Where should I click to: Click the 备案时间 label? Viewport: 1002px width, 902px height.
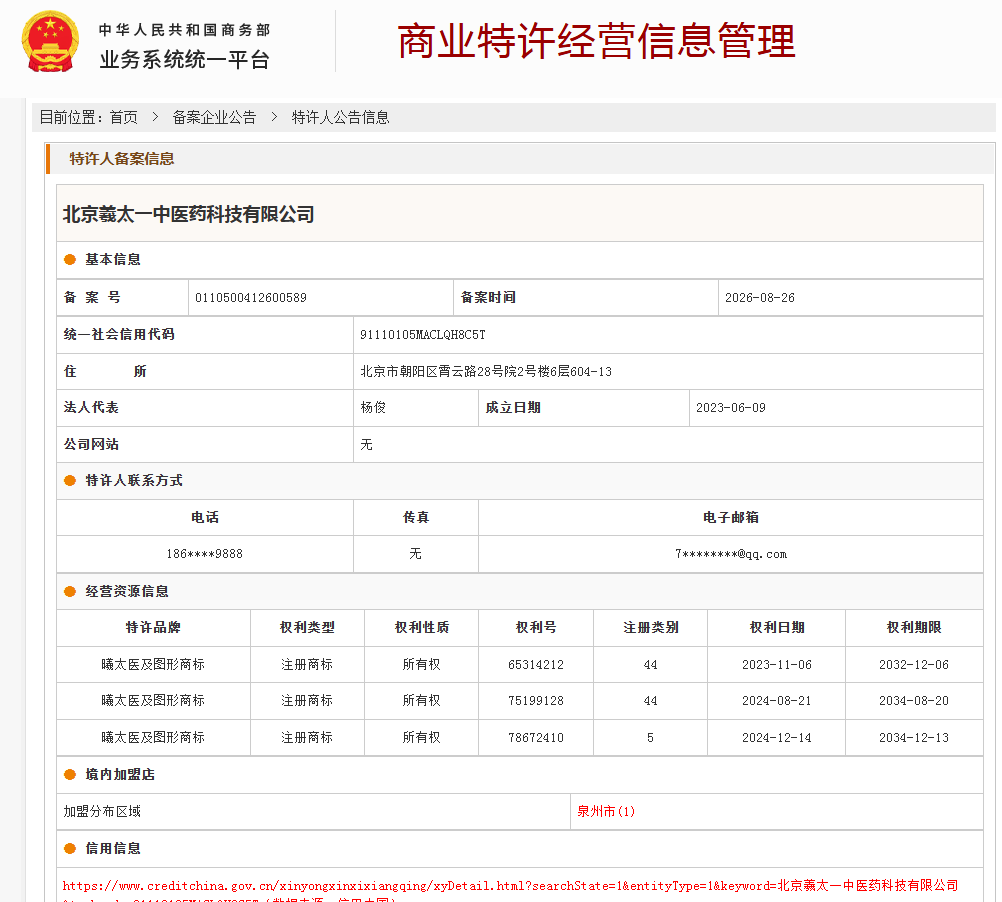click(488, 297)
